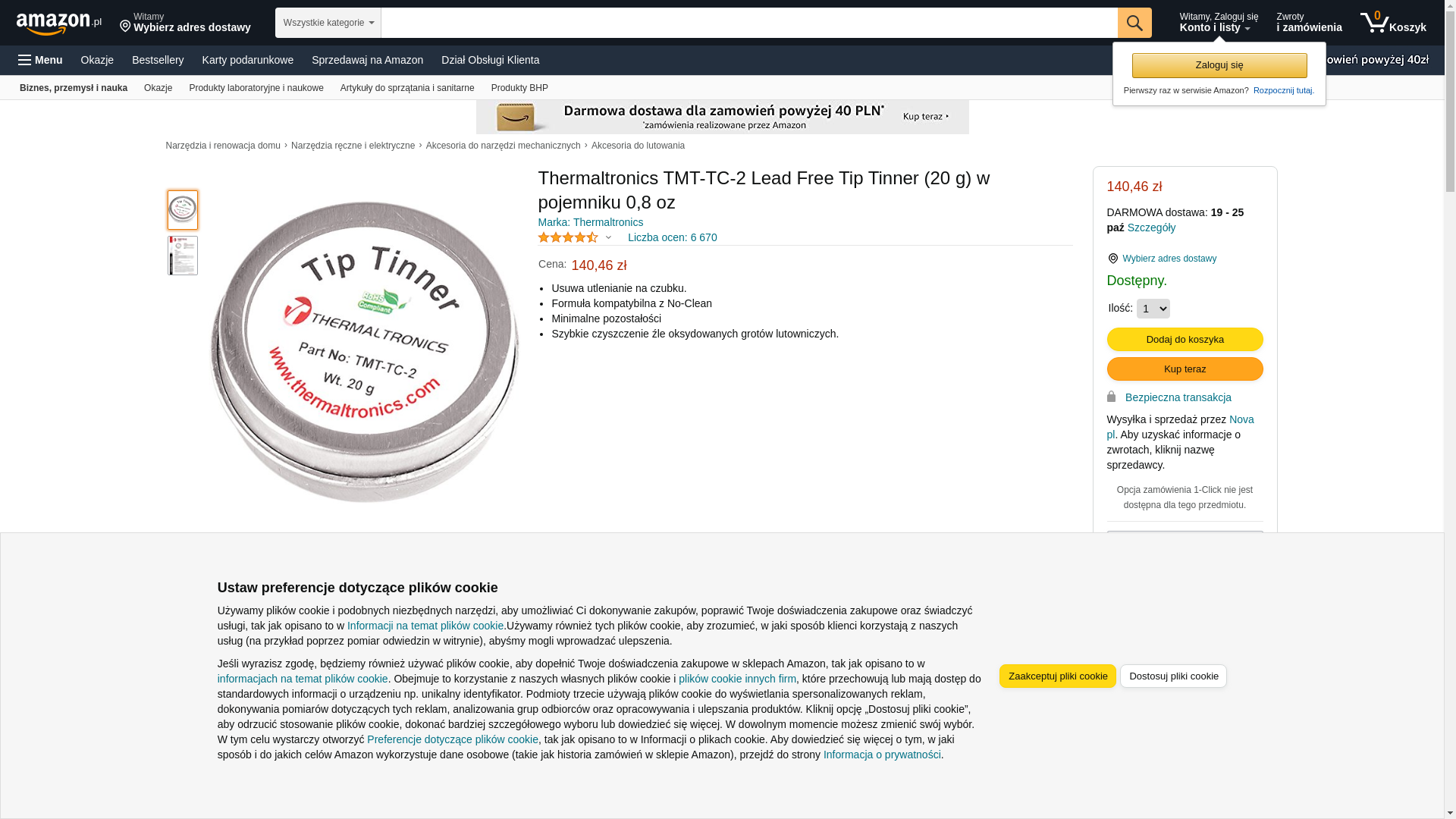Focus the search input field
Viewport: 1456px width, 819px height.
click(x=749, y=23)
